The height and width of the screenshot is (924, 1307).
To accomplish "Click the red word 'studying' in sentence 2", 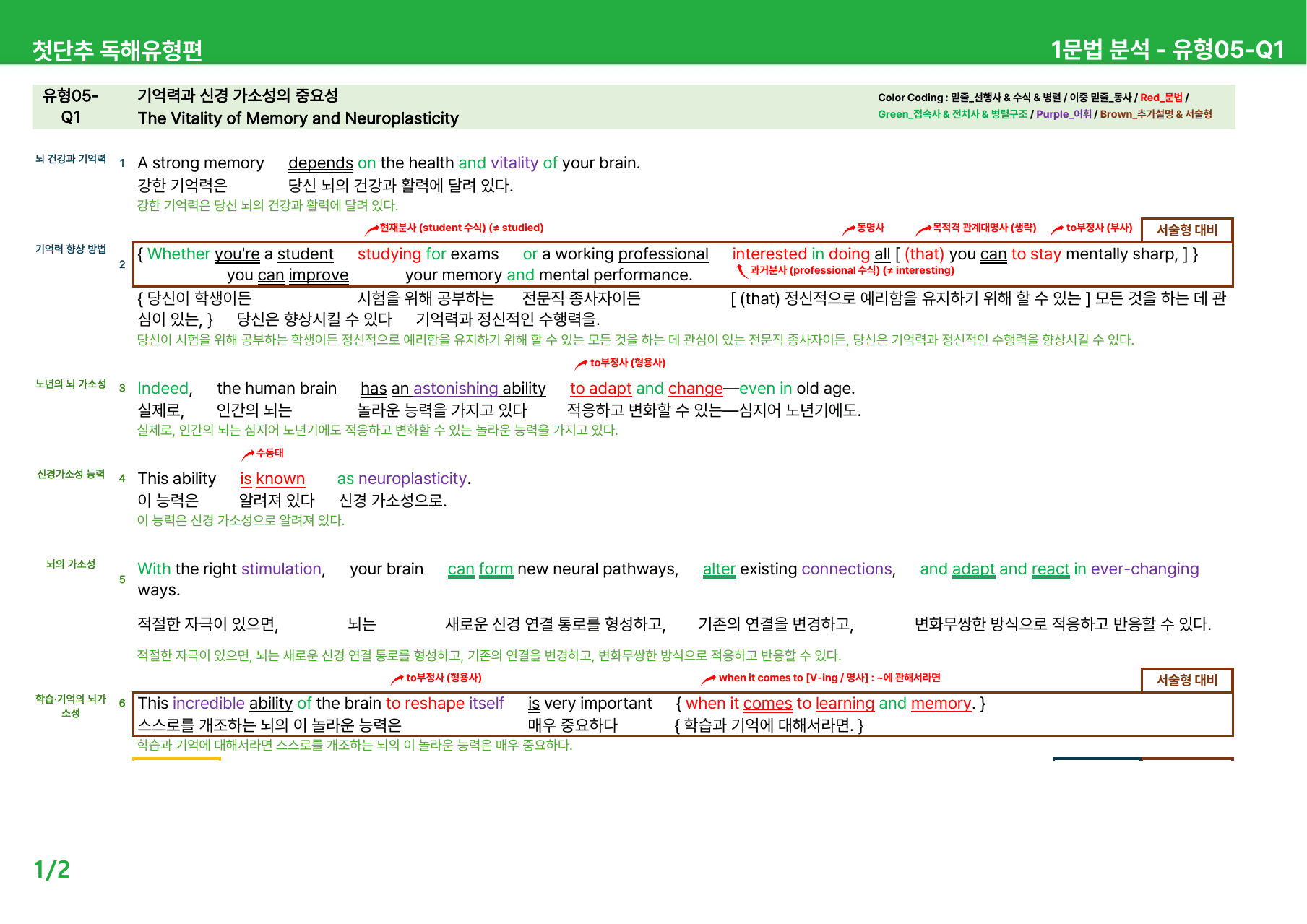I will click(389, 254).
